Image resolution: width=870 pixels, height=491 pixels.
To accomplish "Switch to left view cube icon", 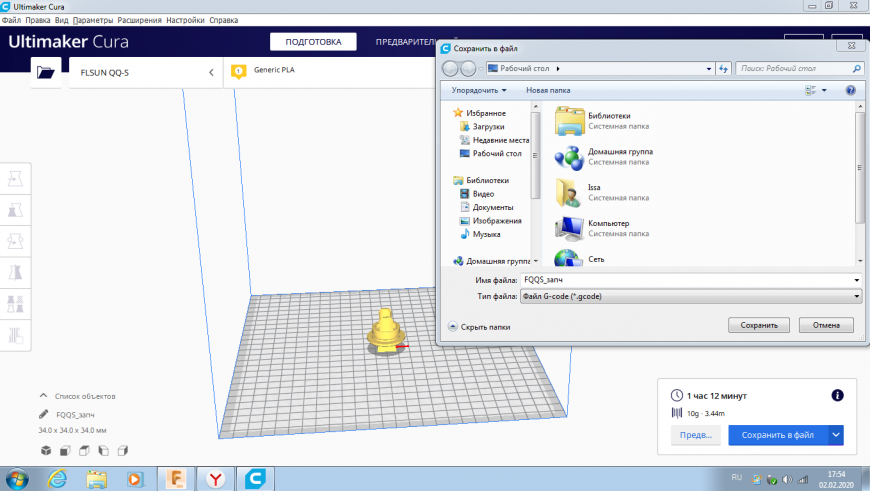I will (x=104, y=450).
